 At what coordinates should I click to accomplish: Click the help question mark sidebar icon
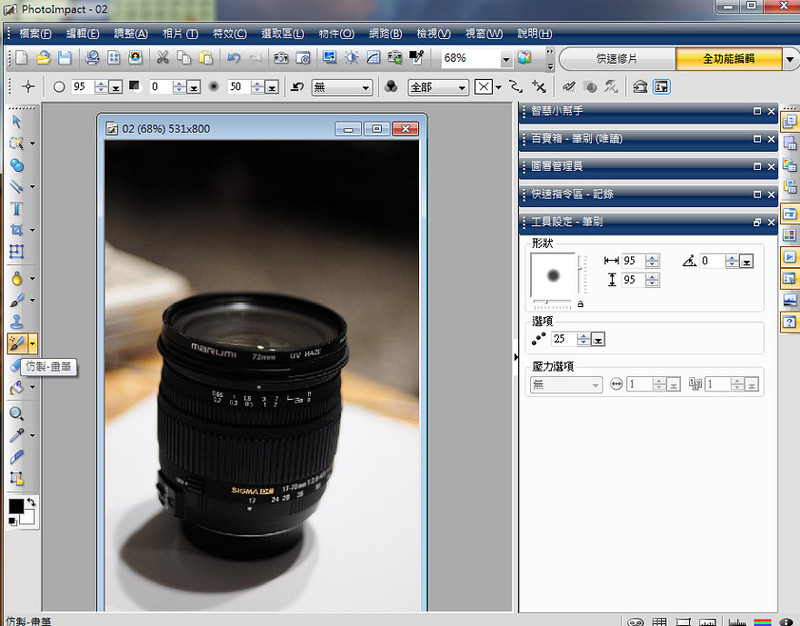click(789, 322)
